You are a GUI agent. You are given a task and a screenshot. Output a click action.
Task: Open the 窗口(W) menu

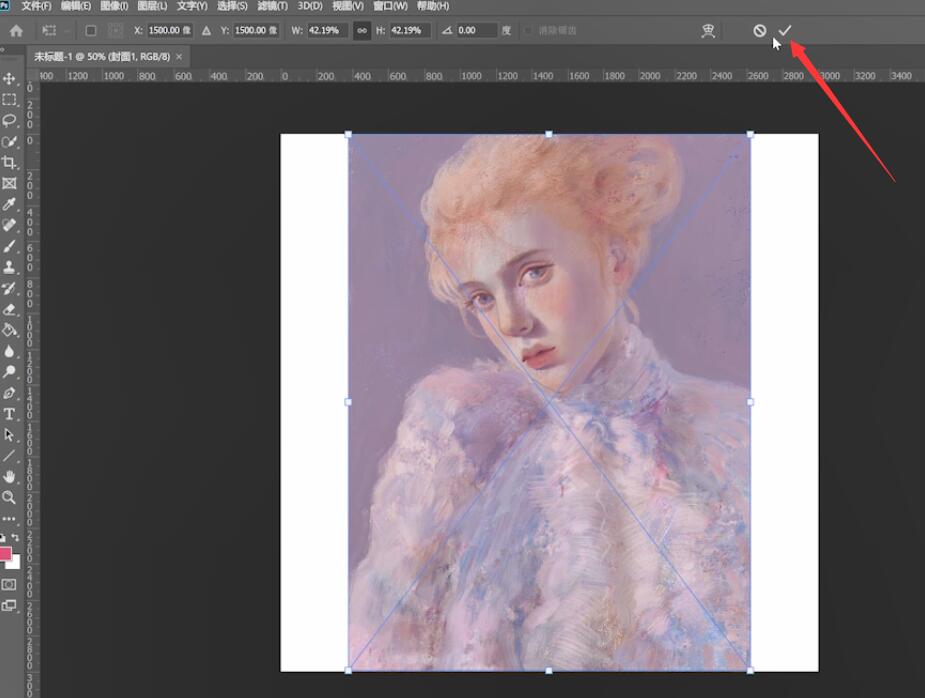[391, 6]
